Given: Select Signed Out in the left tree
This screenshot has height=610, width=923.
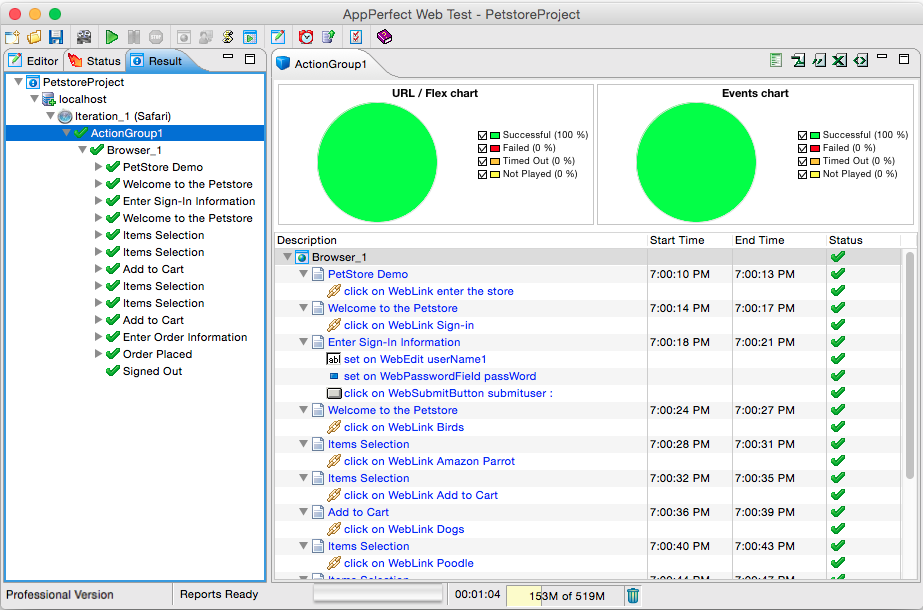Looking at the screenshot, I should tap(152, 371).
